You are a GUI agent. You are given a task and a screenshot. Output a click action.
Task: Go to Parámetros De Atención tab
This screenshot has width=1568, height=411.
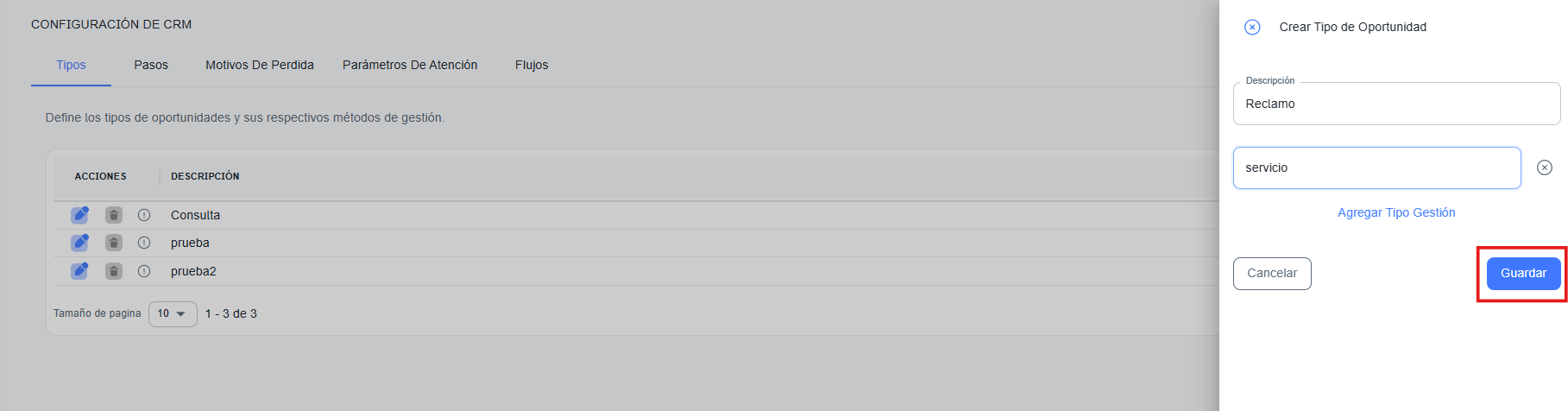coord(410,65)
